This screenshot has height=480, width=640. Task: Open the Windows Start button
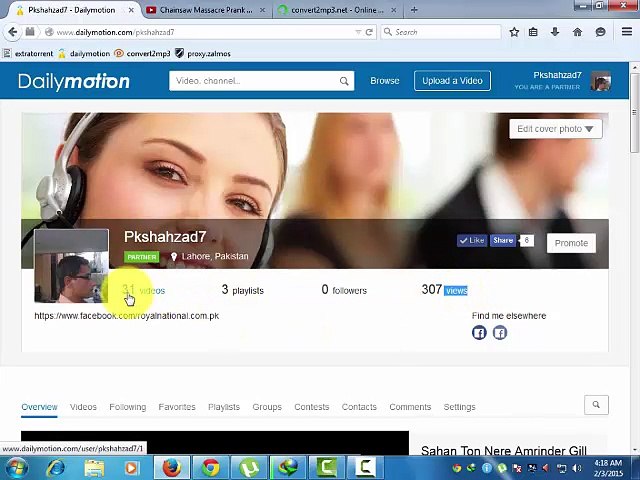(16, 468)
